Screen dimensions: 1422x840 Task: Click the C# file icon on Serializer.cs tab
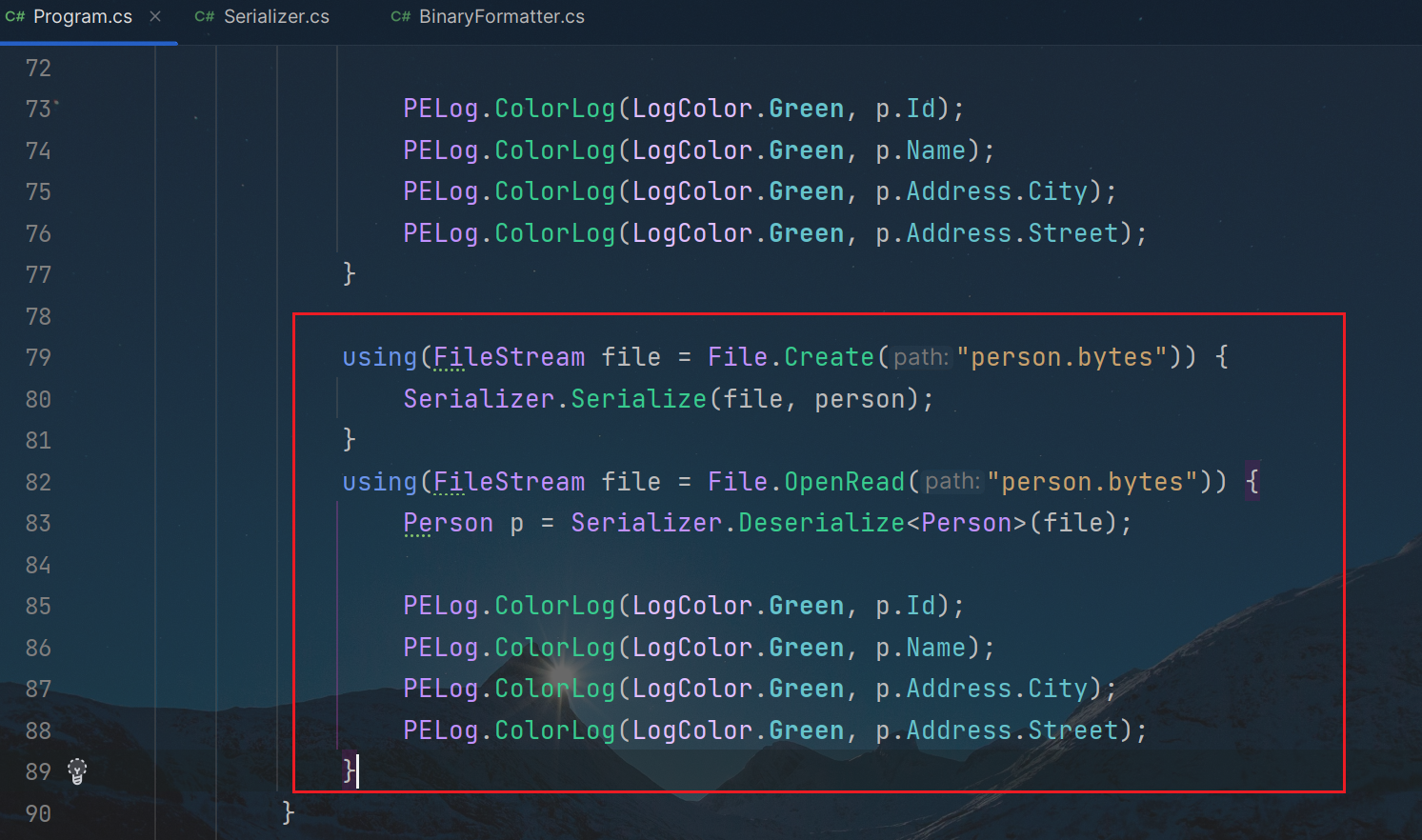click(205, 17)
